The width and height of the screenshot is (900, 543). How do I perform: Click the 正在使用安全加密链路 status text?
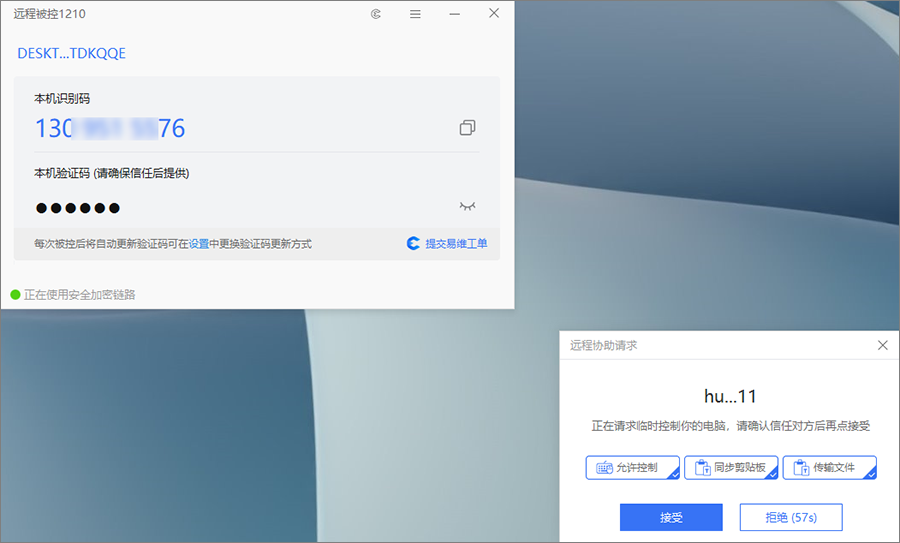80,294
